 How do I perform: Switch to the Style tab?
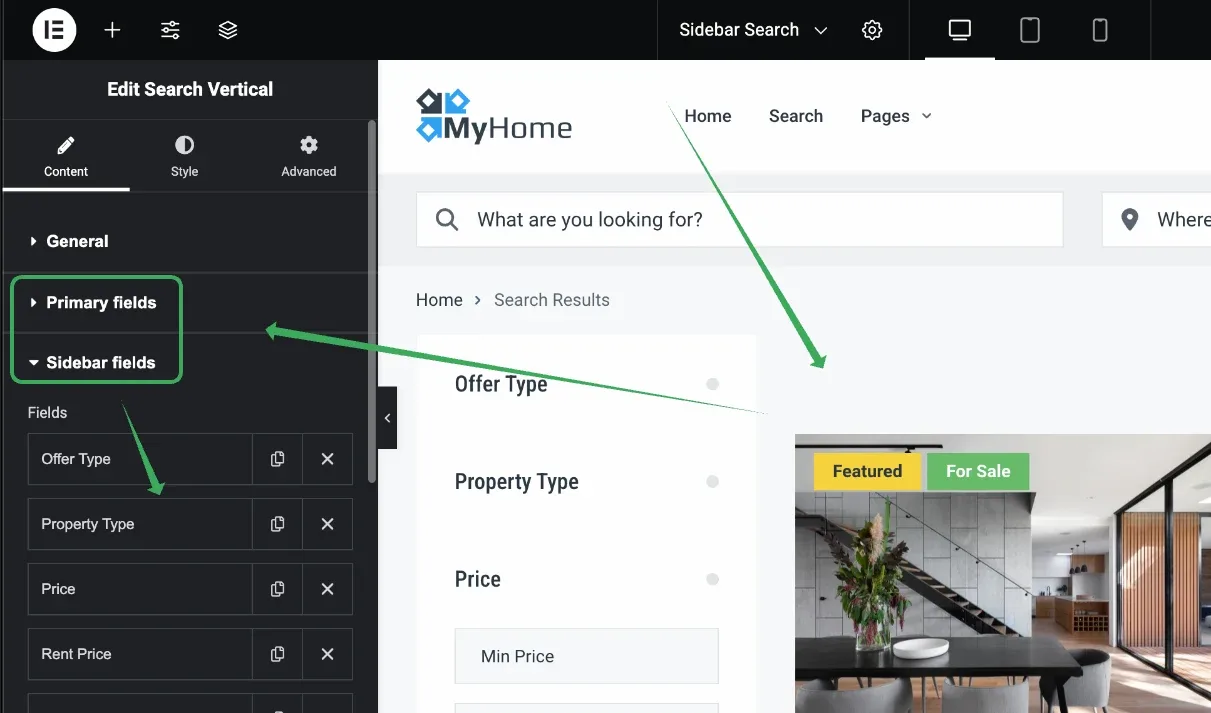pyautogui.click(x=184, y=156)
